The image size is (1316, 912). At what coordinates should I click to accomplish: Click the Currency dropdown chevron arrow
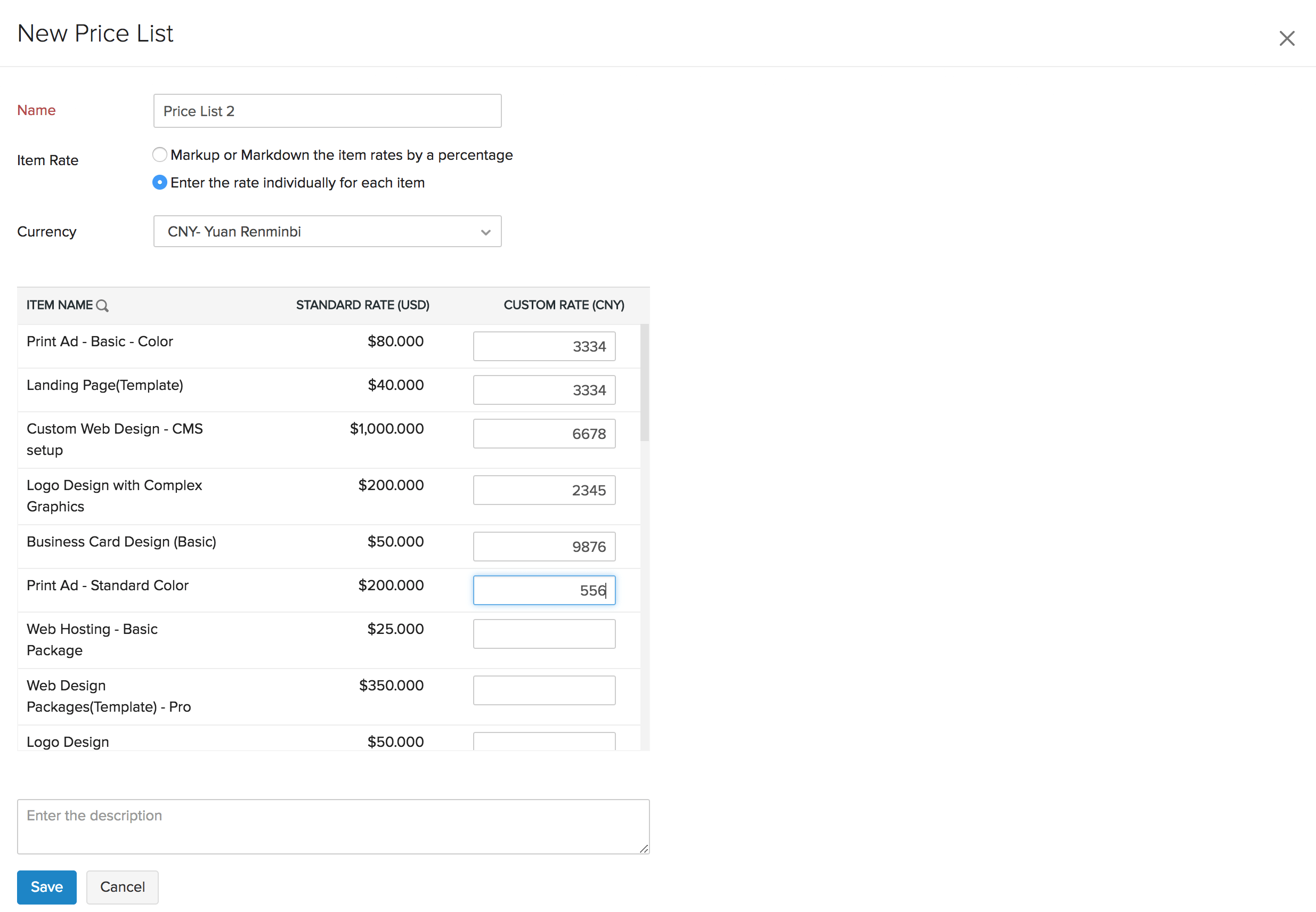click(486, 232)
